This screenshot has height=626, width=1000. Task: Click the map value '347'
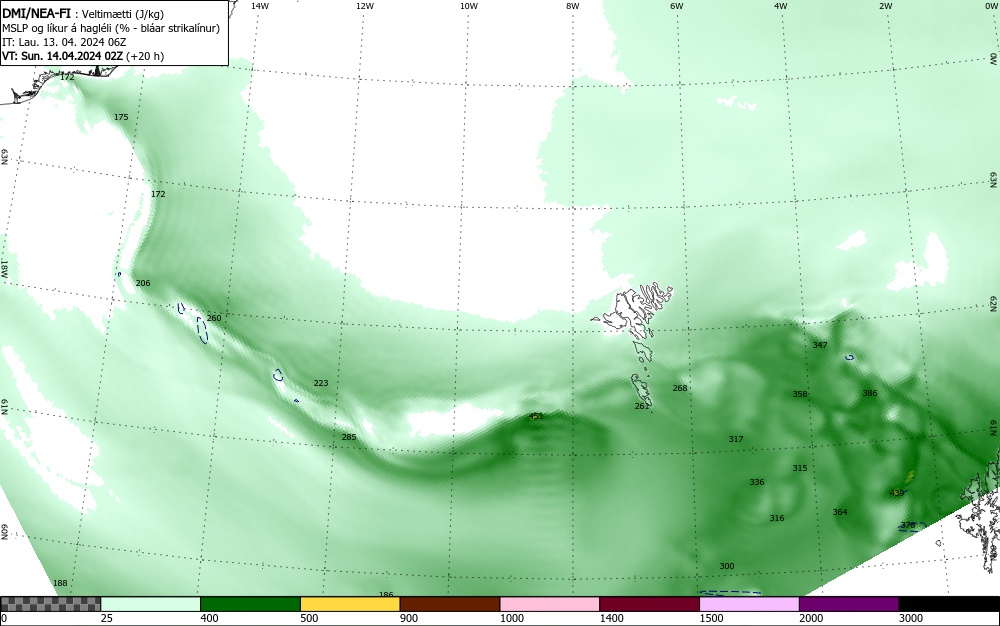(820, 345)
